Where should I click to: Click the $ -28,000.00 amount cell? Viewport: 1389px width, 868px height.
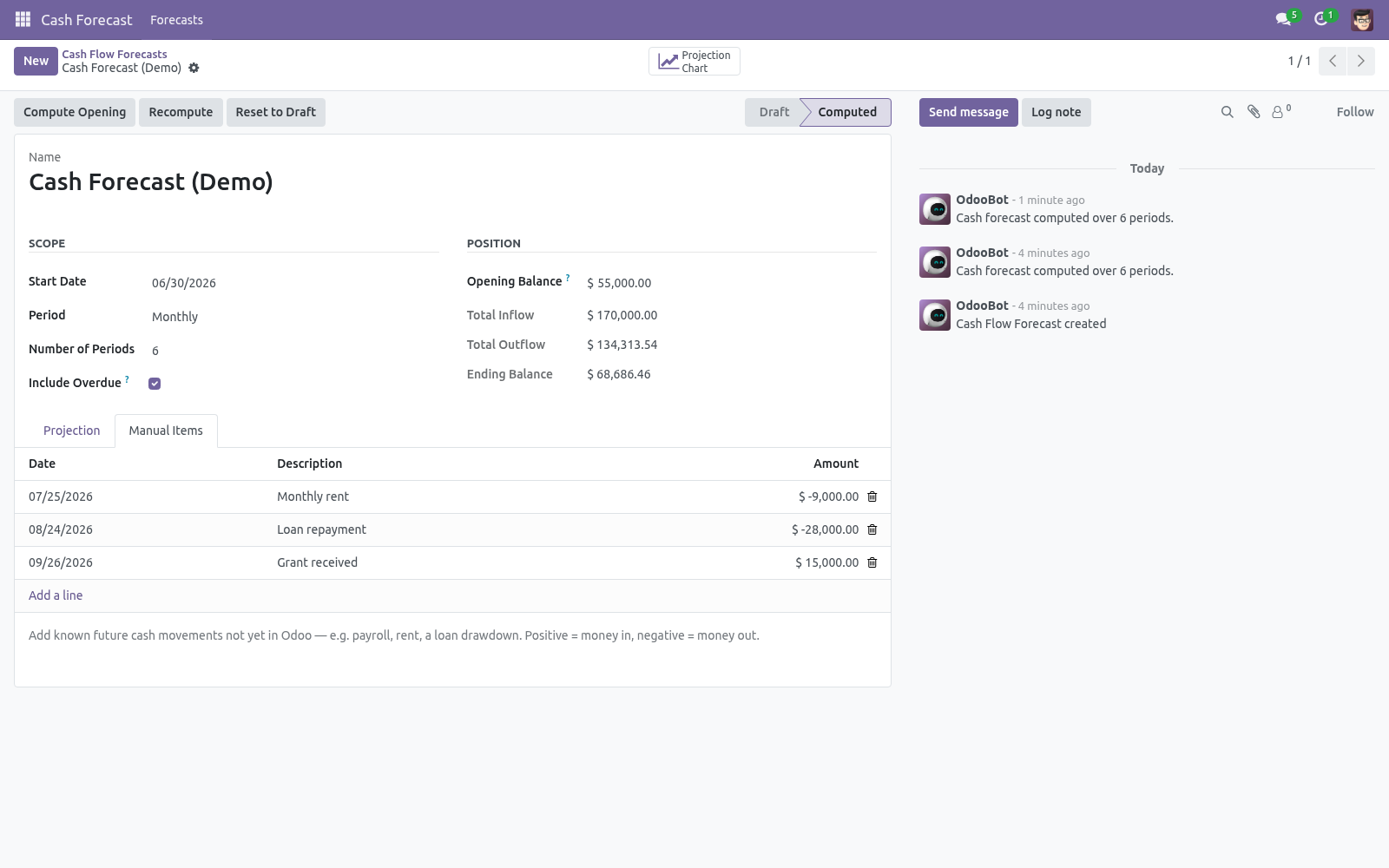tap(825, 529)
